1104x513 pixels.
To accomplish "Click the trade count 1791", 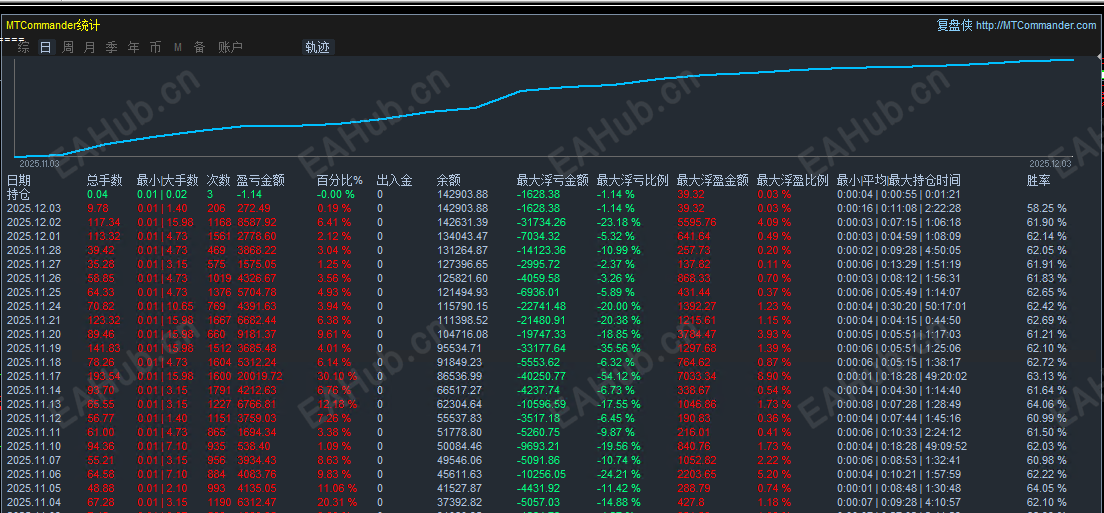I will point(219,390).
